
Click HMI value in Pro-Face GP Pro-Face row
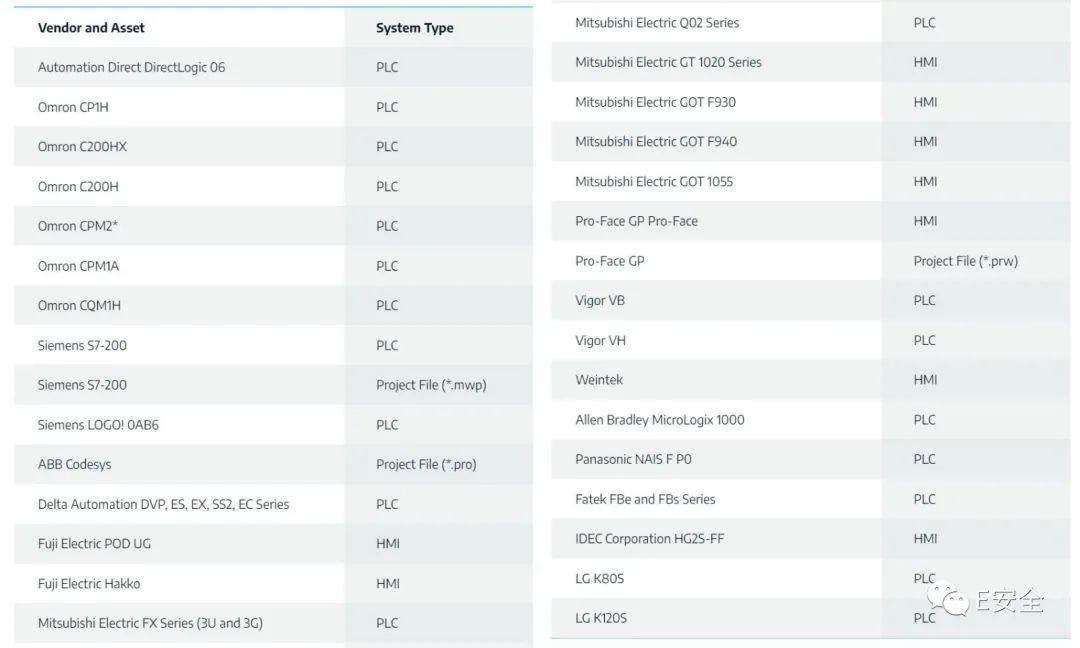pos(925,221)
